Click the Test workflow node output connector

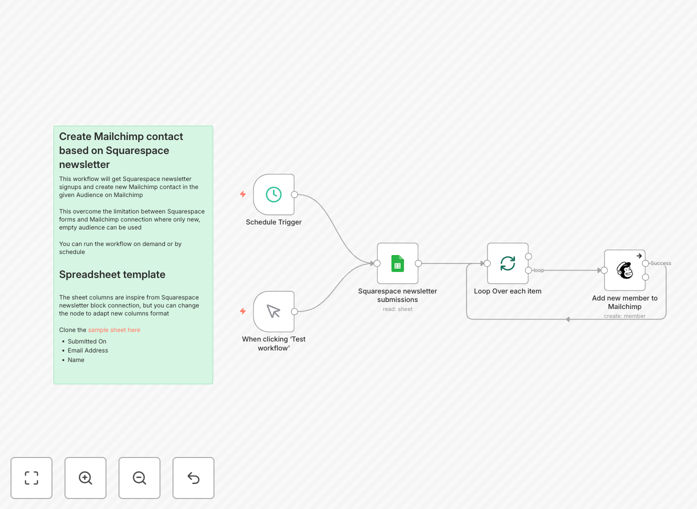click(294, 312)
